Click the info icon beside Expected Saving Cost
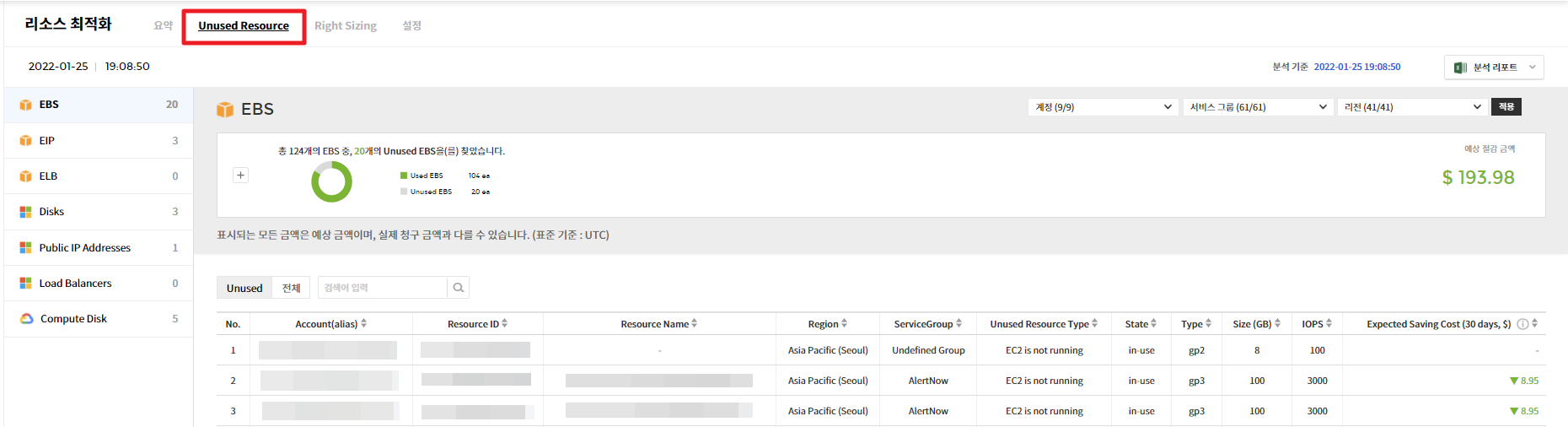1568x427 pixels. (x=1522, y=324)
